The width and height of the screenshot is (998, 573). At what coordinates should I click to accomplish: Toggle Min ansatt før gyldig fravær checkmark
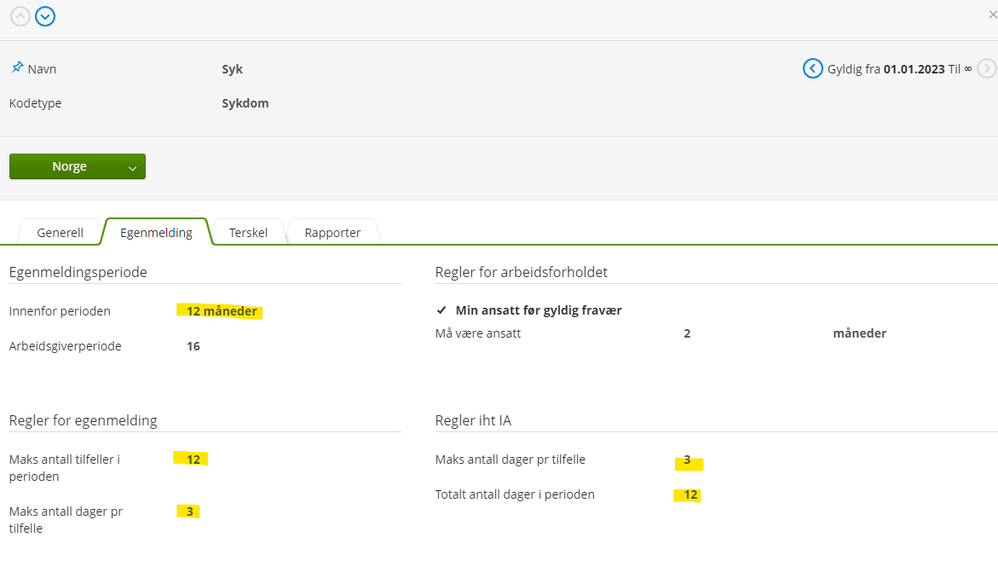point(441,310)
